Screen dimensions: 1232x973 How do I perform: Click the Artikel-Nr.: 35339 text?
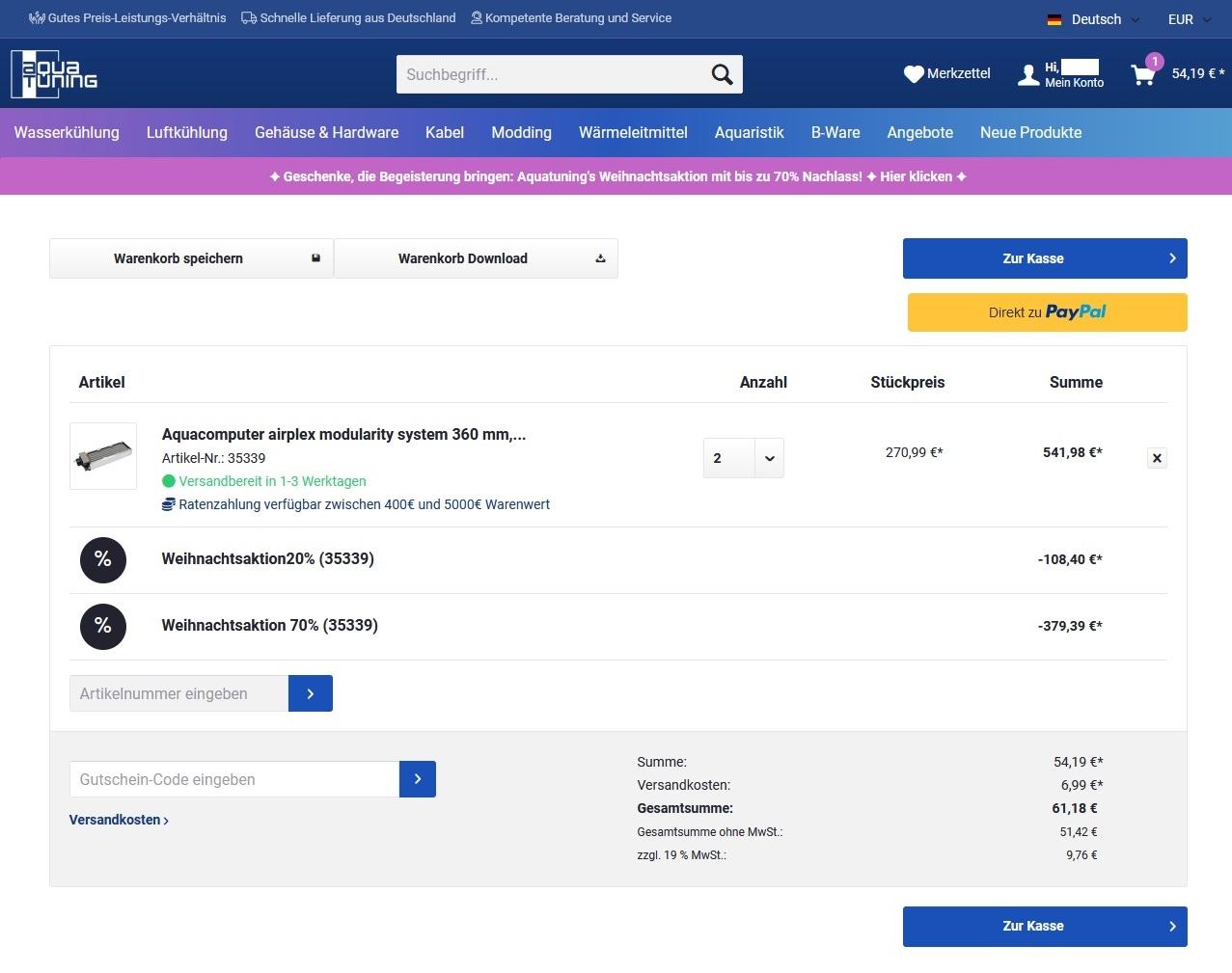(x=213, y=458)
